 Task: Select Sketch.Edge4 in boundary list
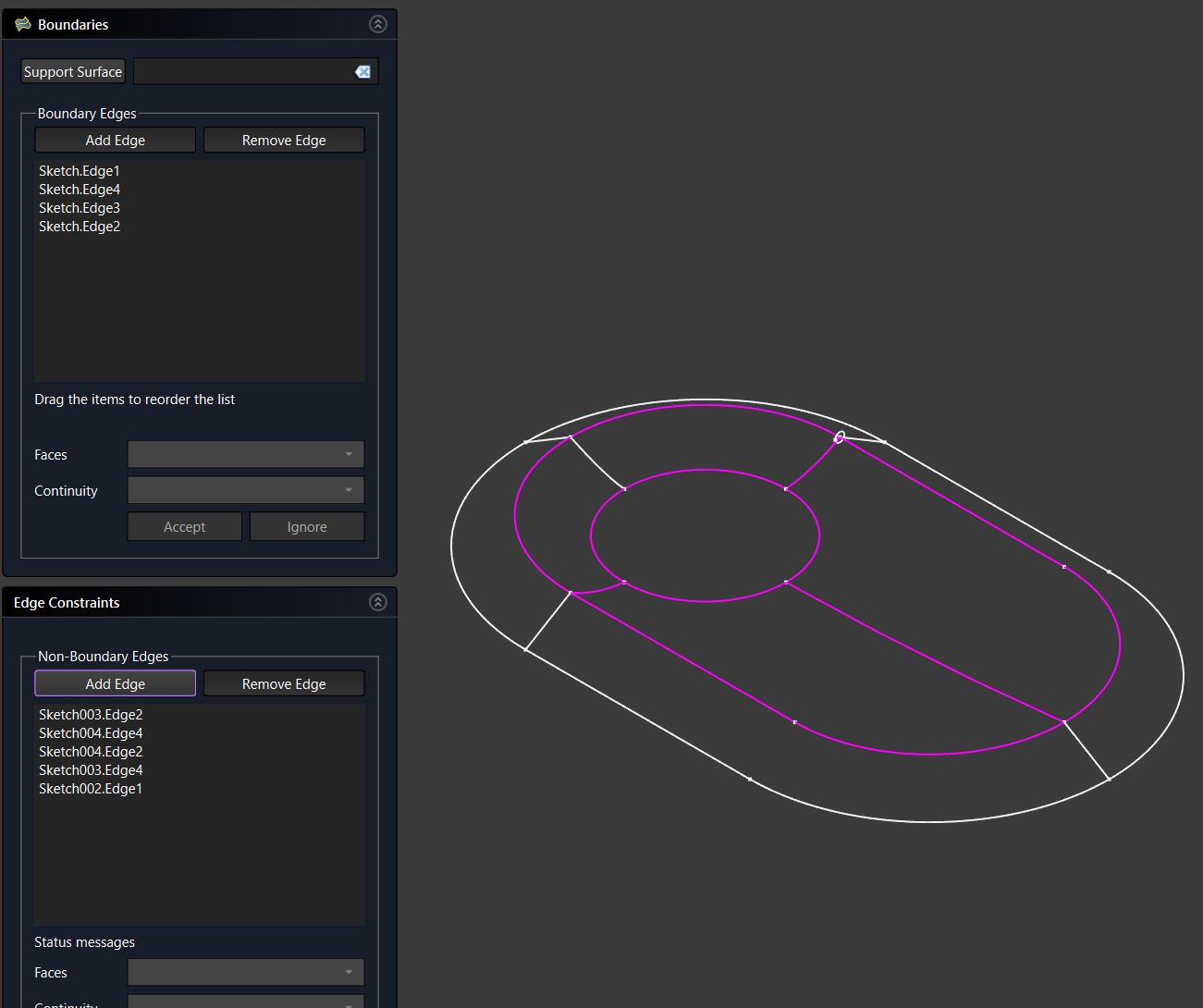click(80, 190)
